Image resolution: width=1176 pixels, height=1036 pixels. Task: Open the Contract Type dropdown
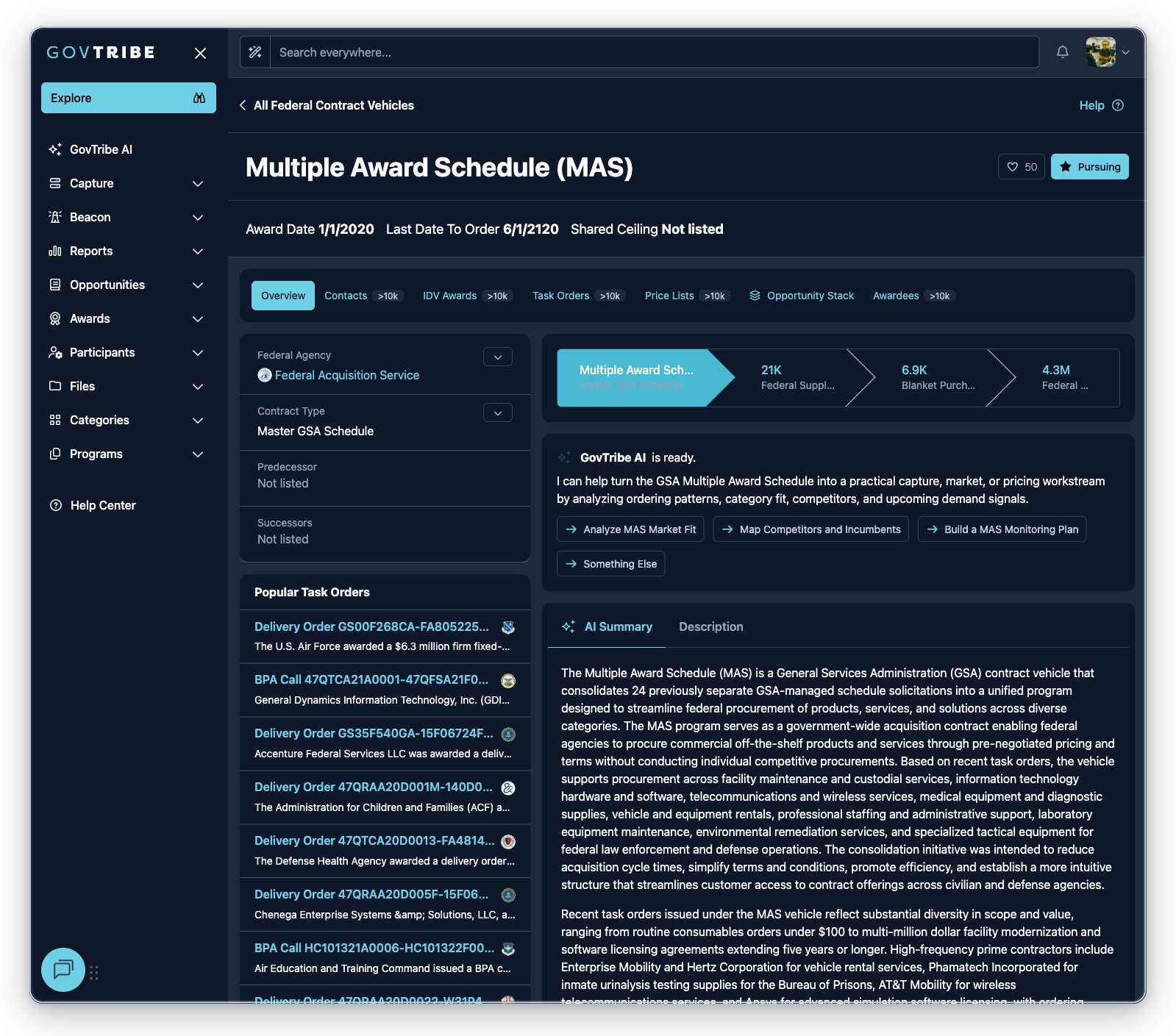498,412
